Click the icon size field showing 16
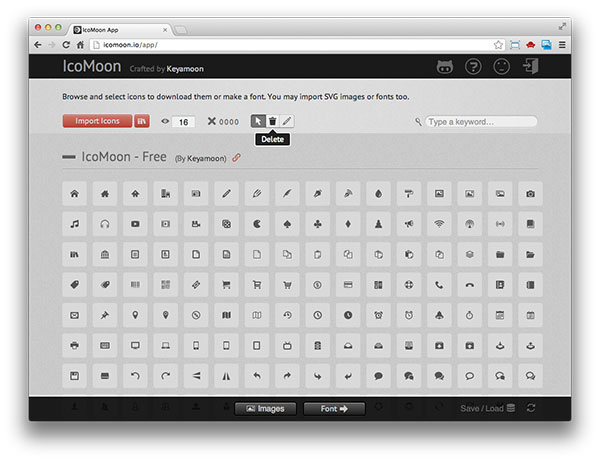 pos(183,122)
